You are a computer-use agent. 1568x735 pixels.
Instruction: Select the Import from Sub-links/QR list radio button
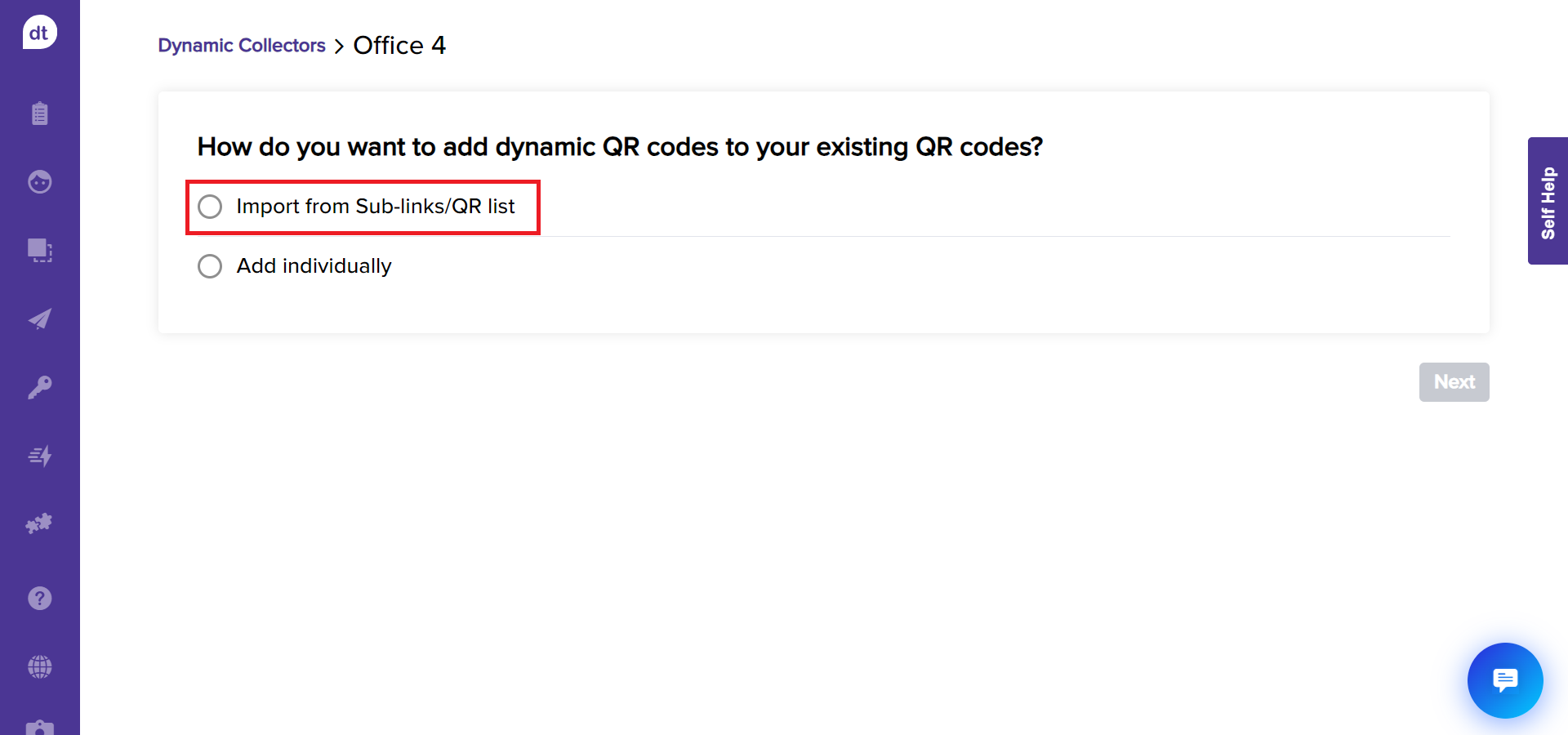click(x=210, y=207)
